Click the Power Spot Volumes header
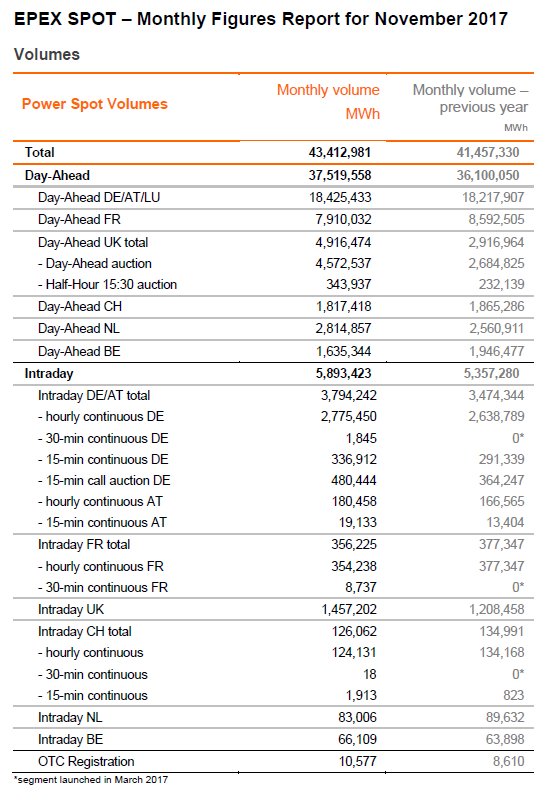This screenshot has width=550, height=801. coord(95,104)
